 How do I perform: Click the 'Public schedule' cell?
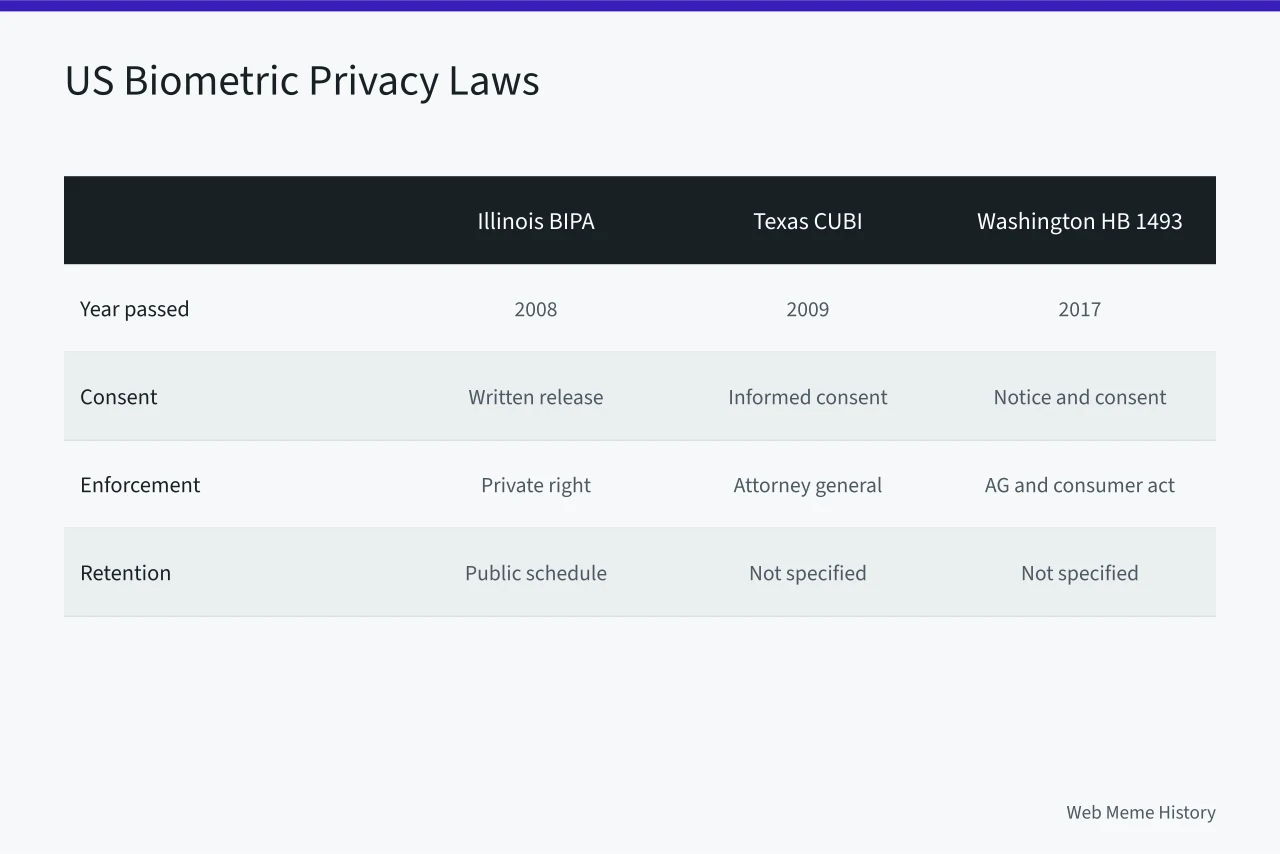coord(536,573)
